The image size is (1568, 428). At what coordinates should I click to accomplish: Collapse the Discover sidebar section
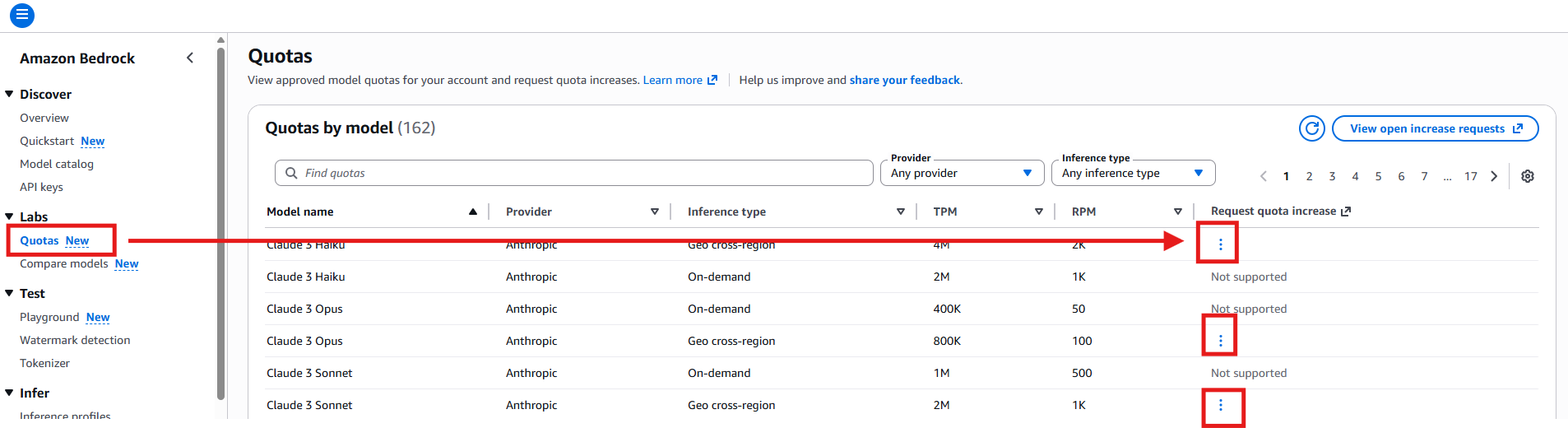tap(9, 95)
